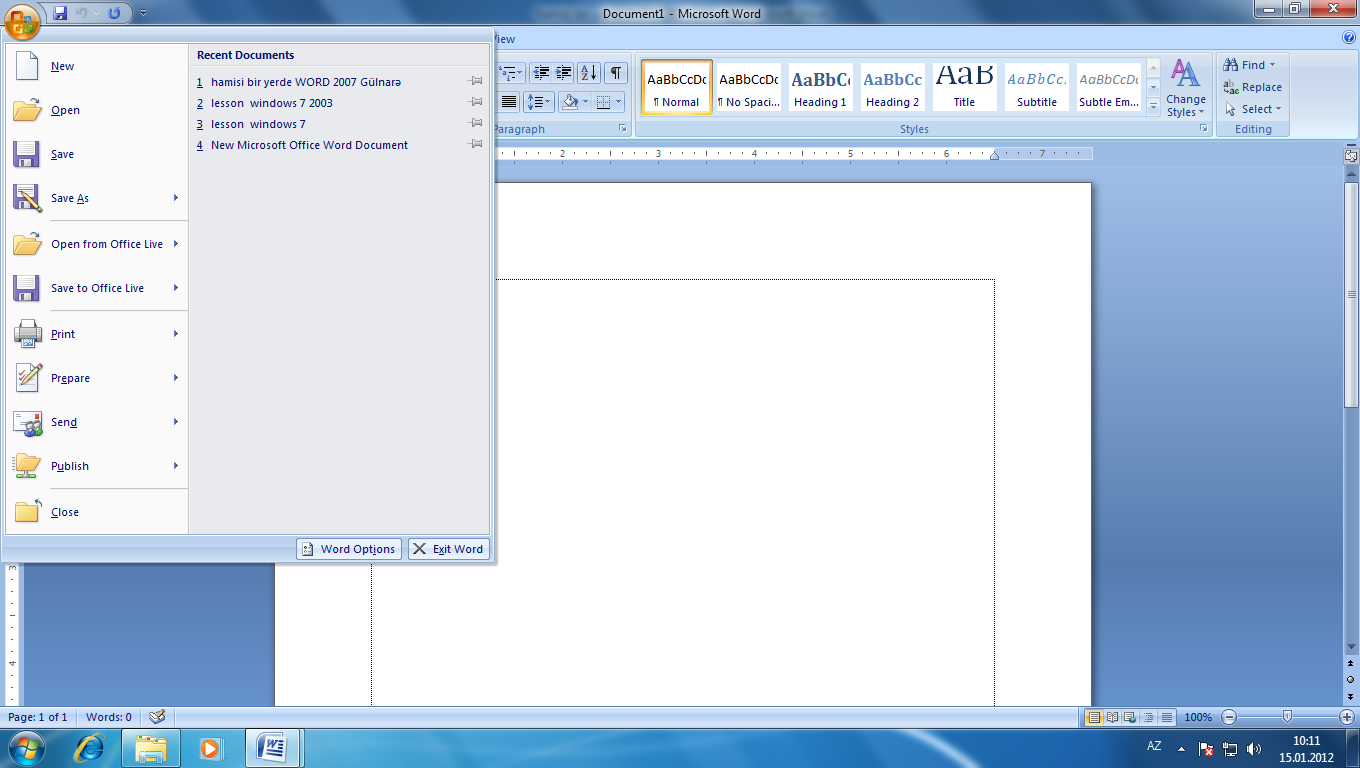Click the zoom slider handle
The height and width of the screenshot is (768, 1360).
tap(1287, 716)
